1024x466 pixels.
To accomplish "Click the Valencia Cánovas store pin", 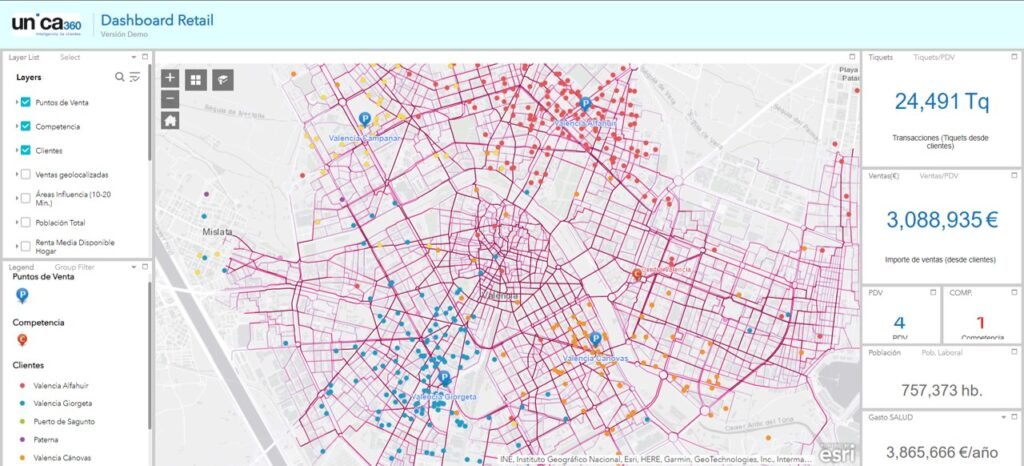I will (595, 339).
